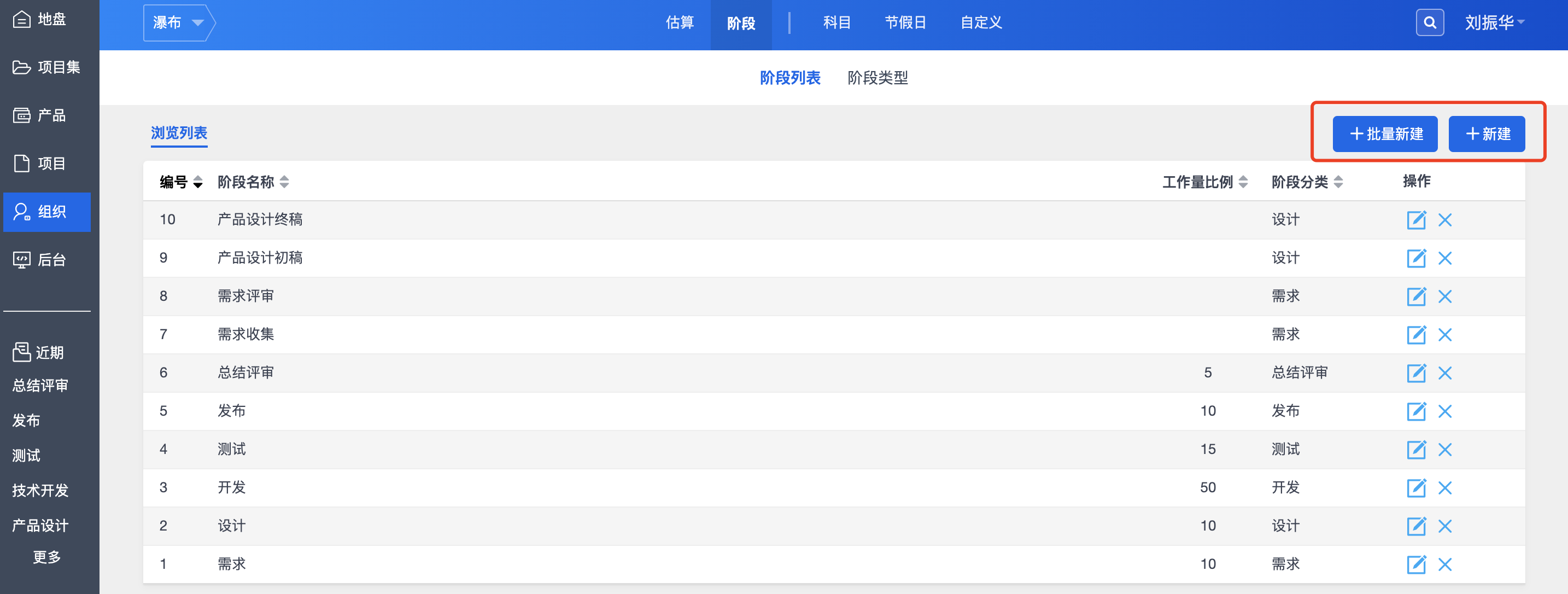Delete the 开发 stage row
The image size is (1568, 594).
1444,488
